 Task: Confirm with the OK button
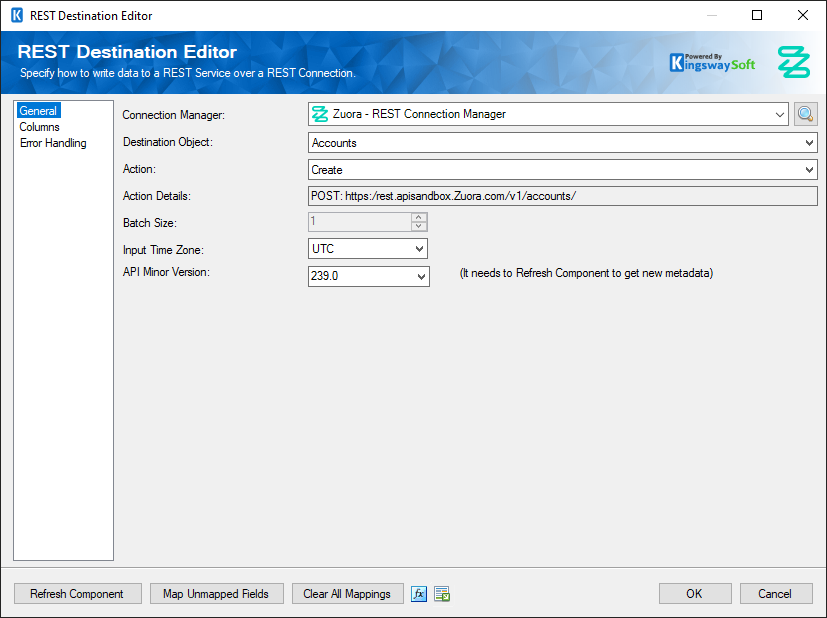coord(695,594)
